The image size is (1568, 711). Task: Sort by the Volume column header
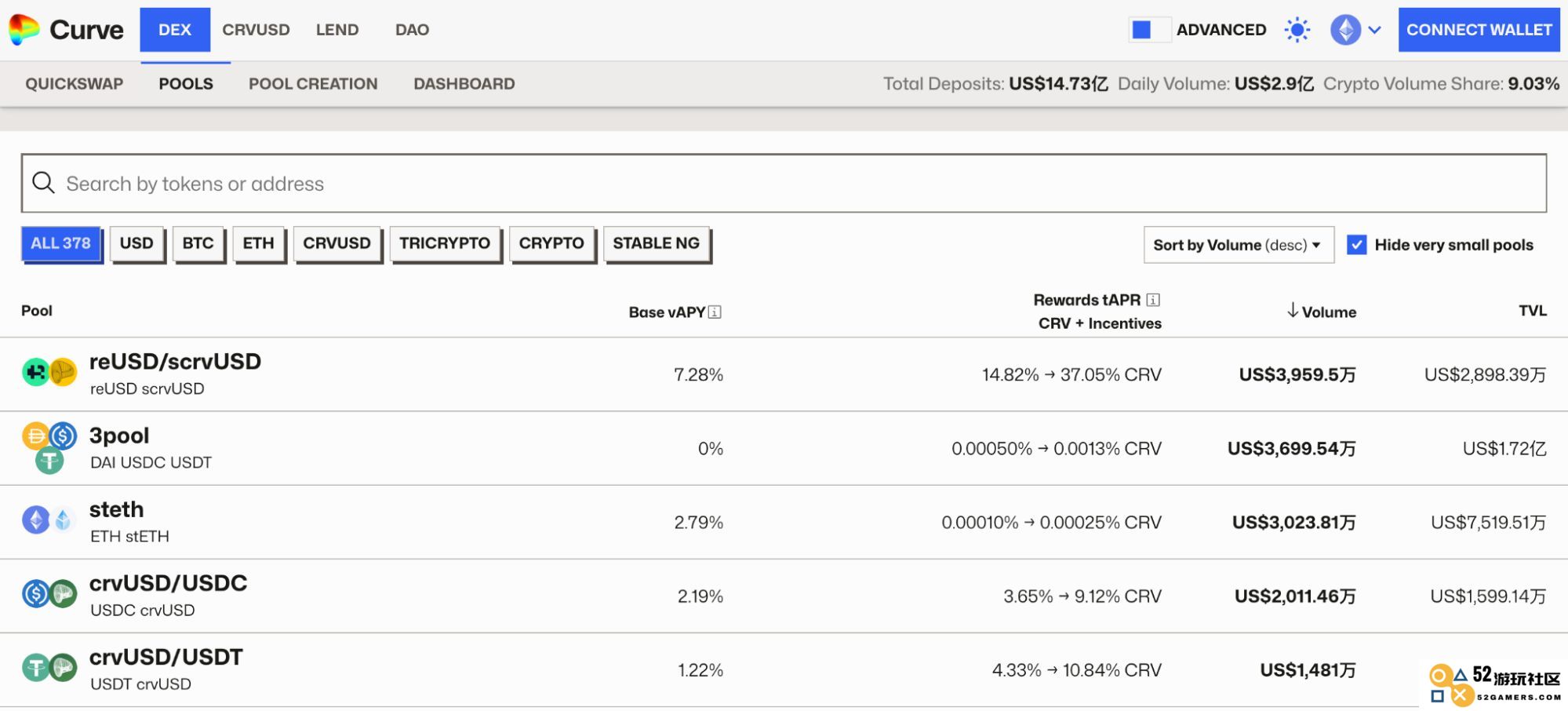(x=1329, y=312)
